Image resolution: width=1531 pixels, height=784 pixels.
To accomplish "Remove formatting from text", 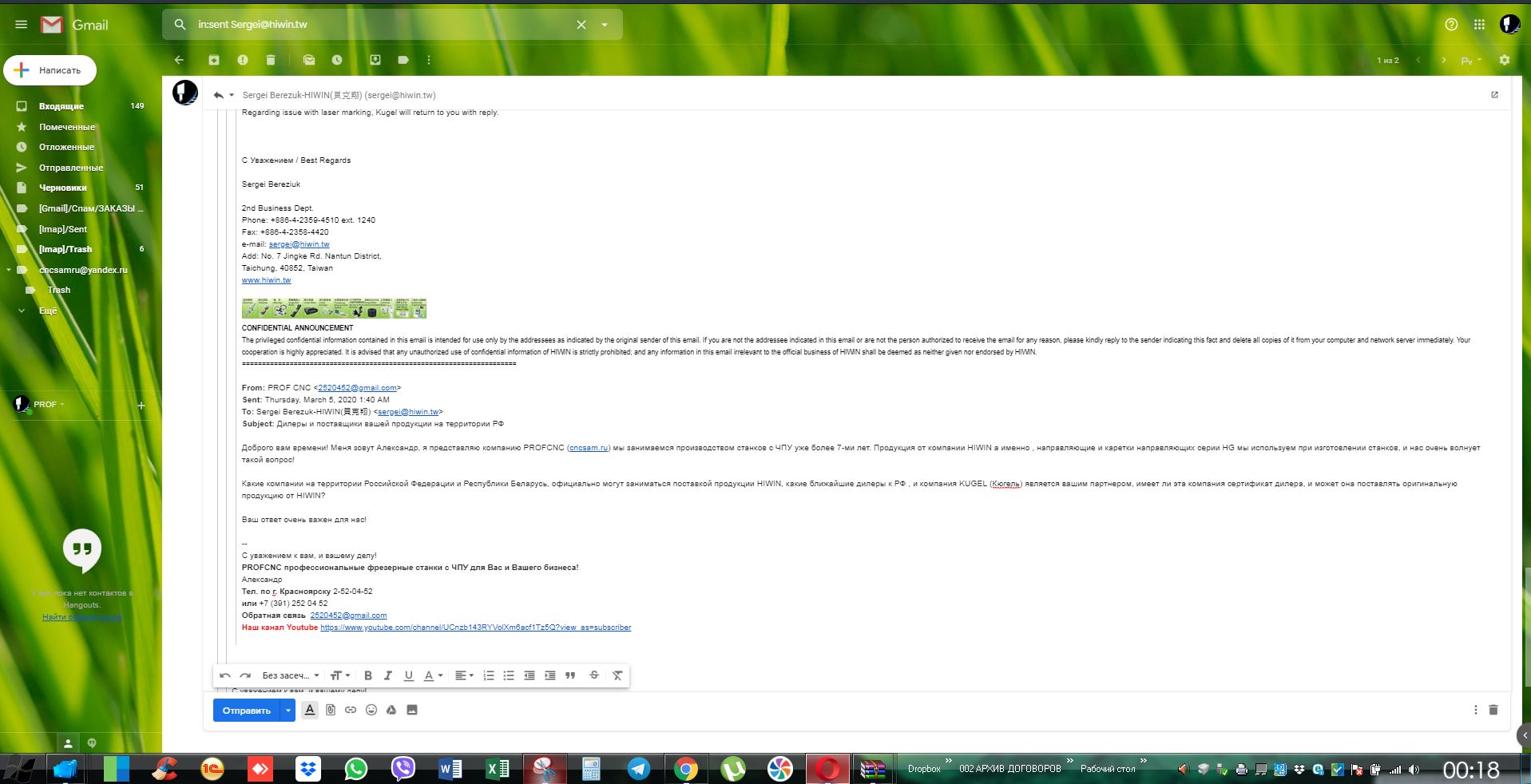I will coord(617,675).
